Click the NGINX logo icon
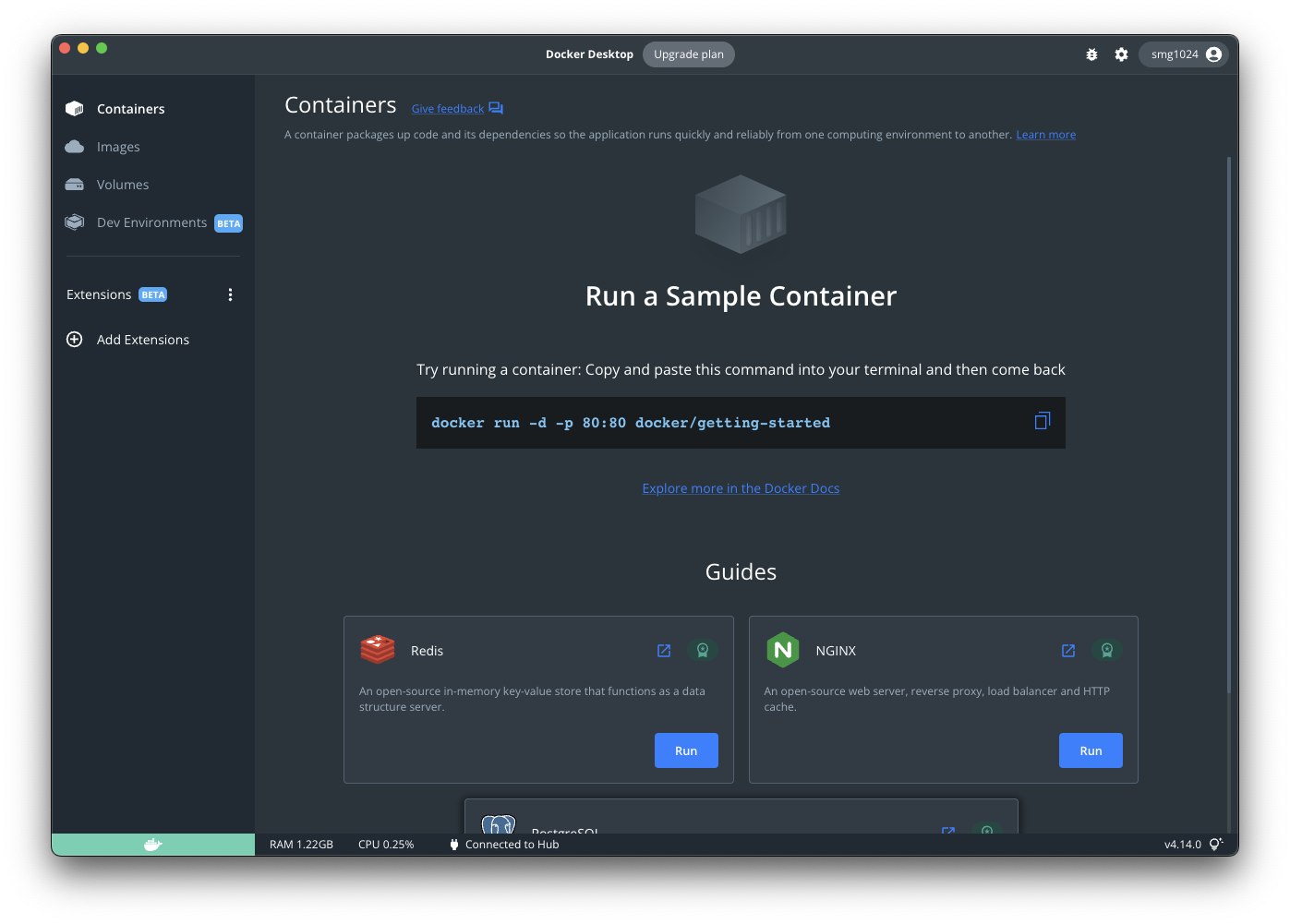This screenshot has width=1290, height=924. [x=783, y=650]
